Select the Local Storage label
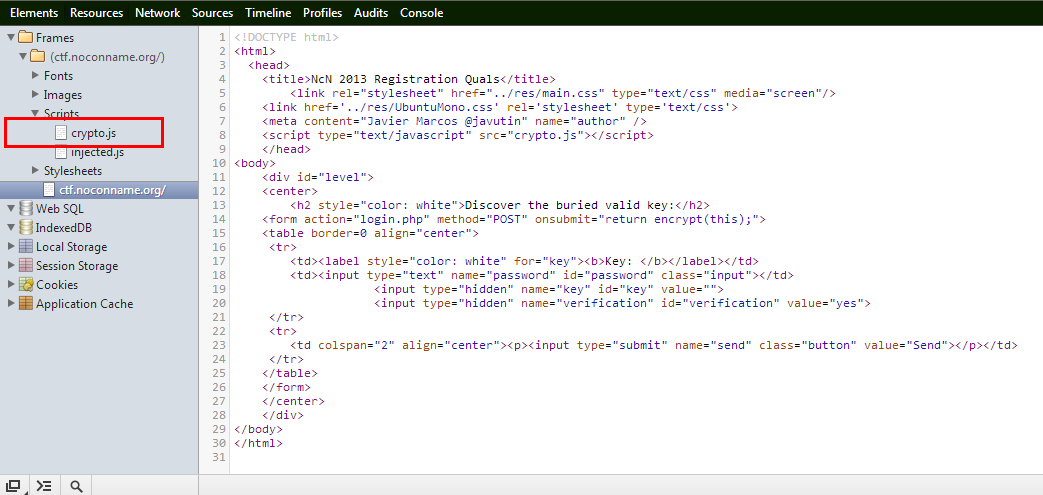The width and height of the screenshot is (1043, 495). pos(71,247)
